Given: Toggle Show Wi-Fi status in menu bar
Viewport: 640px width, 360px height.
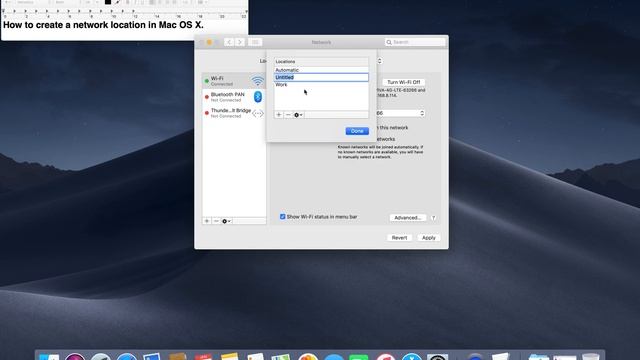Looking at the screenshot, I should tap(282, 217).
